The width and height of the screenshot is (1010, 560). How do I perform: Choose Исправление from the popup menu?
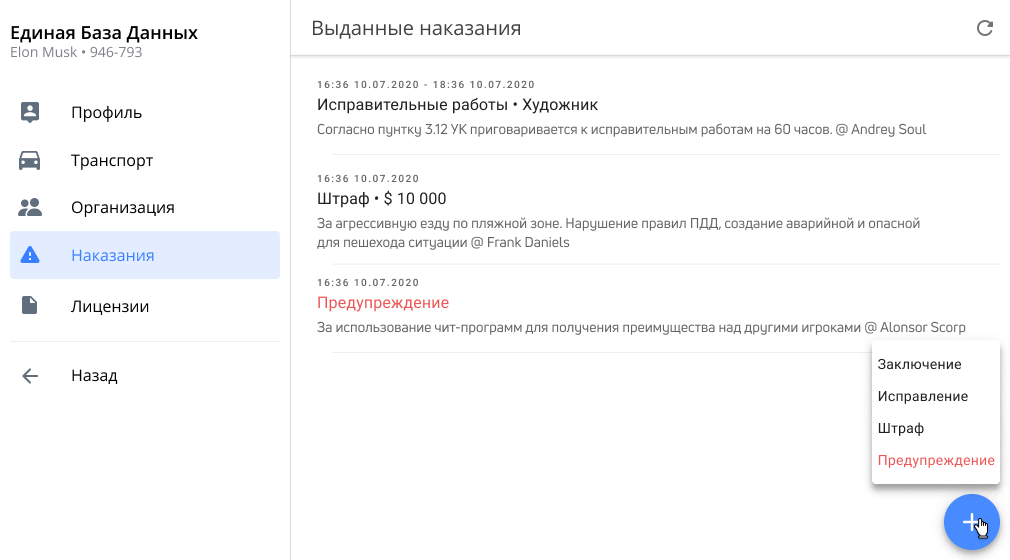(x=922, y=396)
